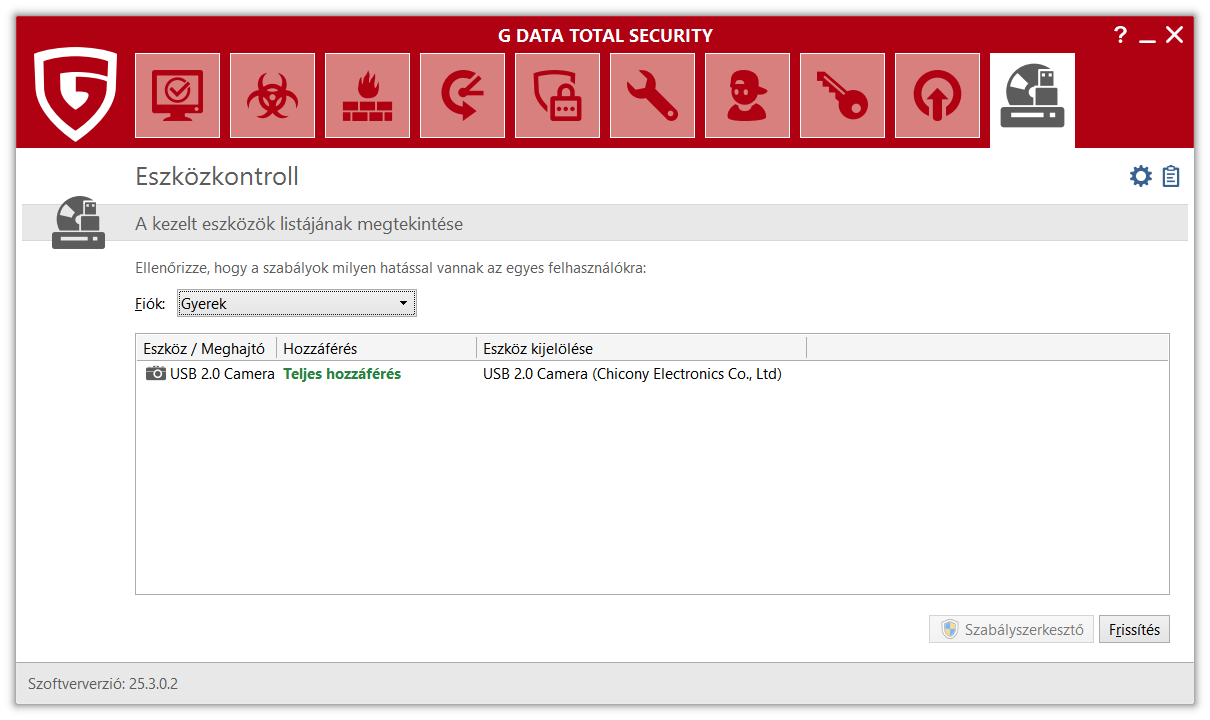Sort by Eszköz kijelölése column header

641,348
